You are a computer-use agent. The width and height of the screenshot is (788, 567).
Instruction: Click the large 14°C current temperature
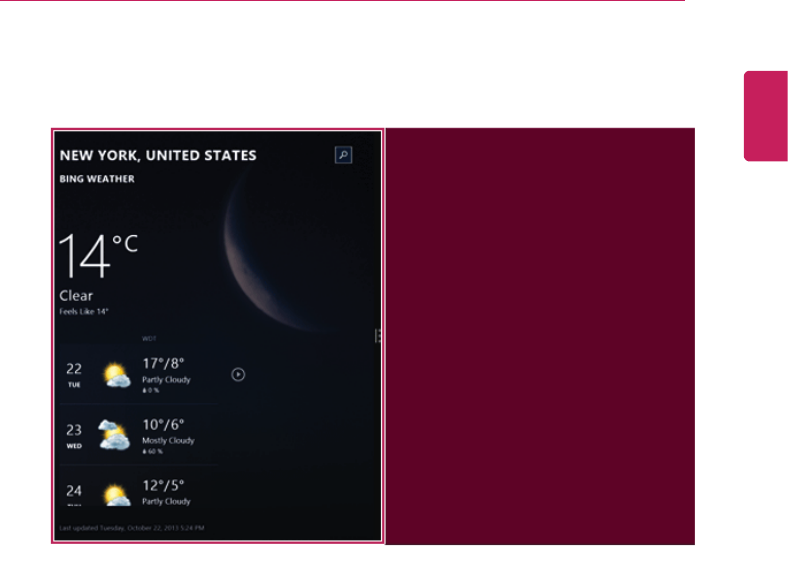[x=98, y=256]
